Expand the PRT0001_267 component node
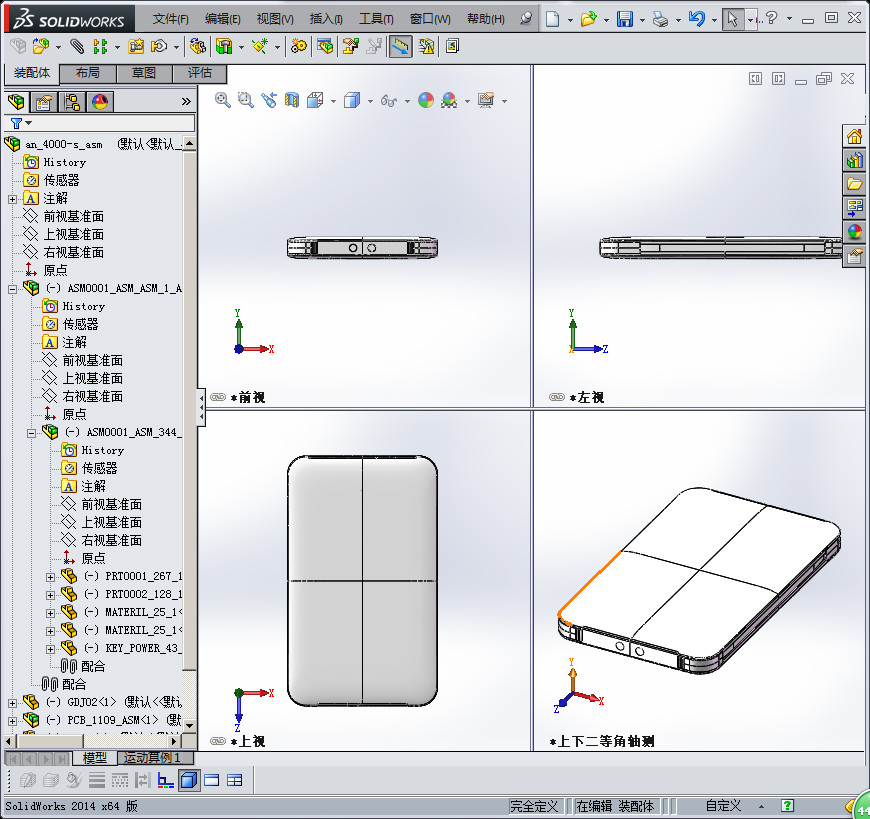 [x=50, y=577]
